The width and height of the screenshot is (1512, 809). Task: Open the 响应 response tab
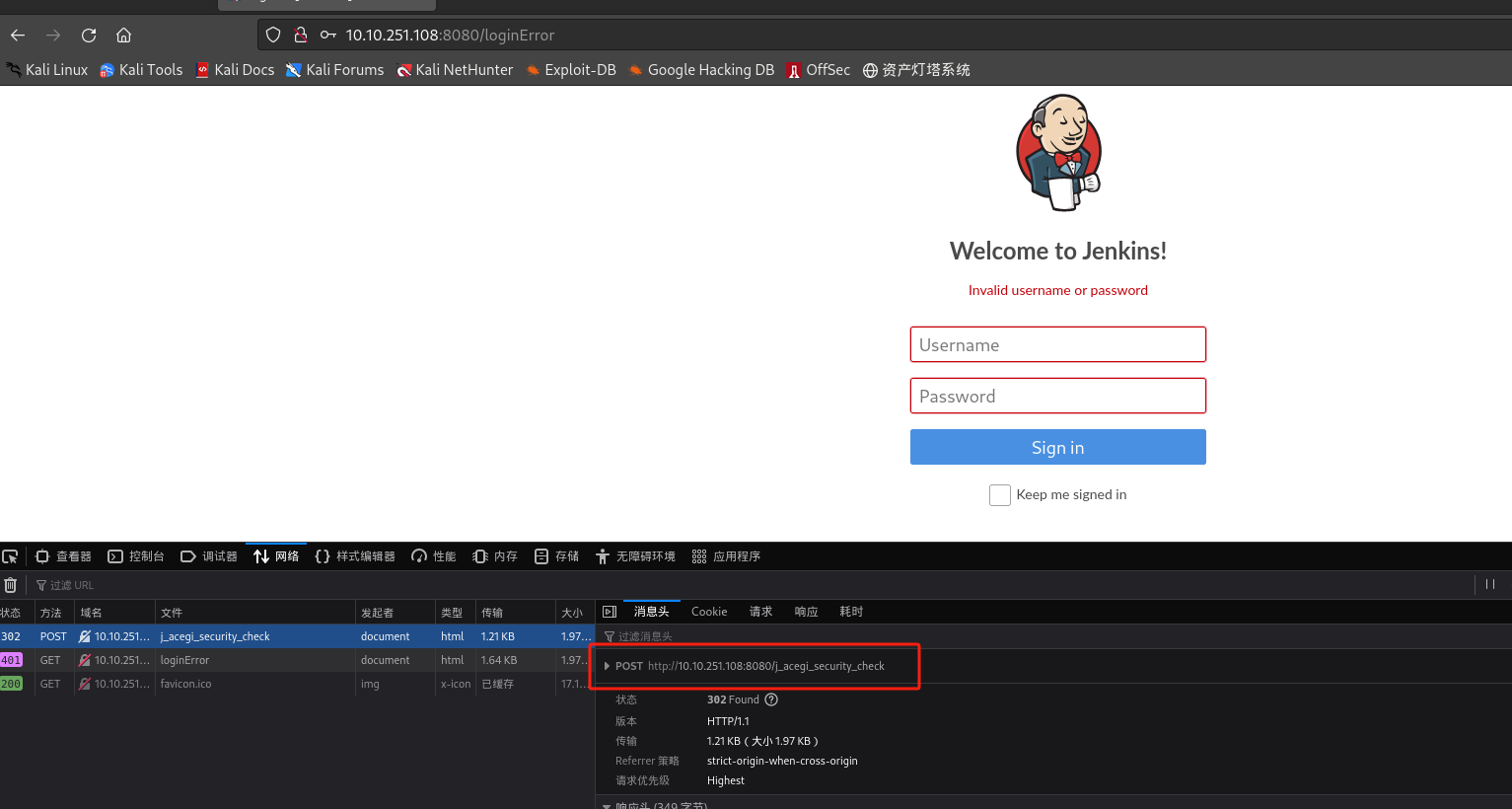806,612
